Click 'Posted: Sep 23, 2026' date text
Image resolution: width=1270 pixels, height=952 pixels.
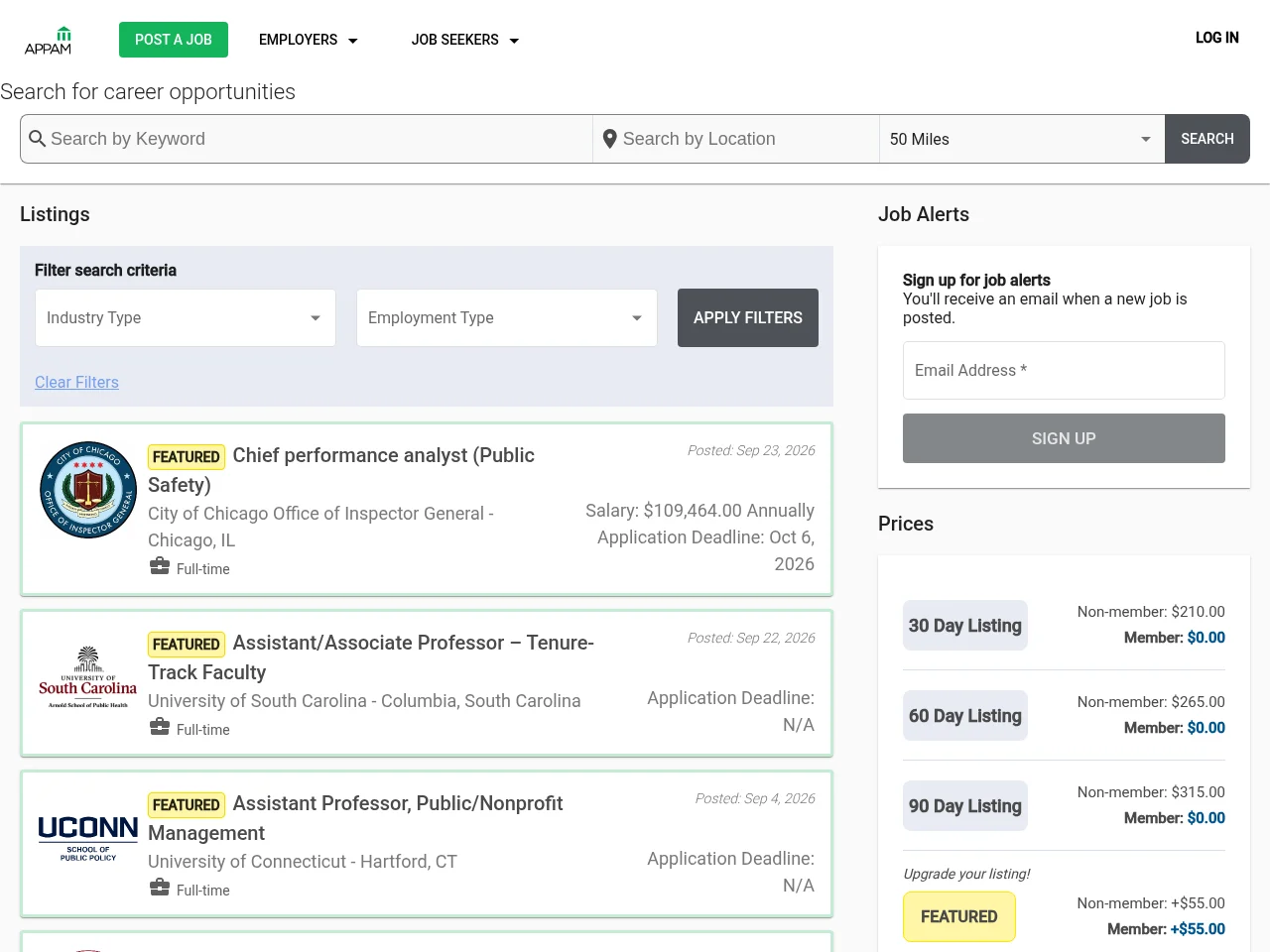(x=751, y=450)
